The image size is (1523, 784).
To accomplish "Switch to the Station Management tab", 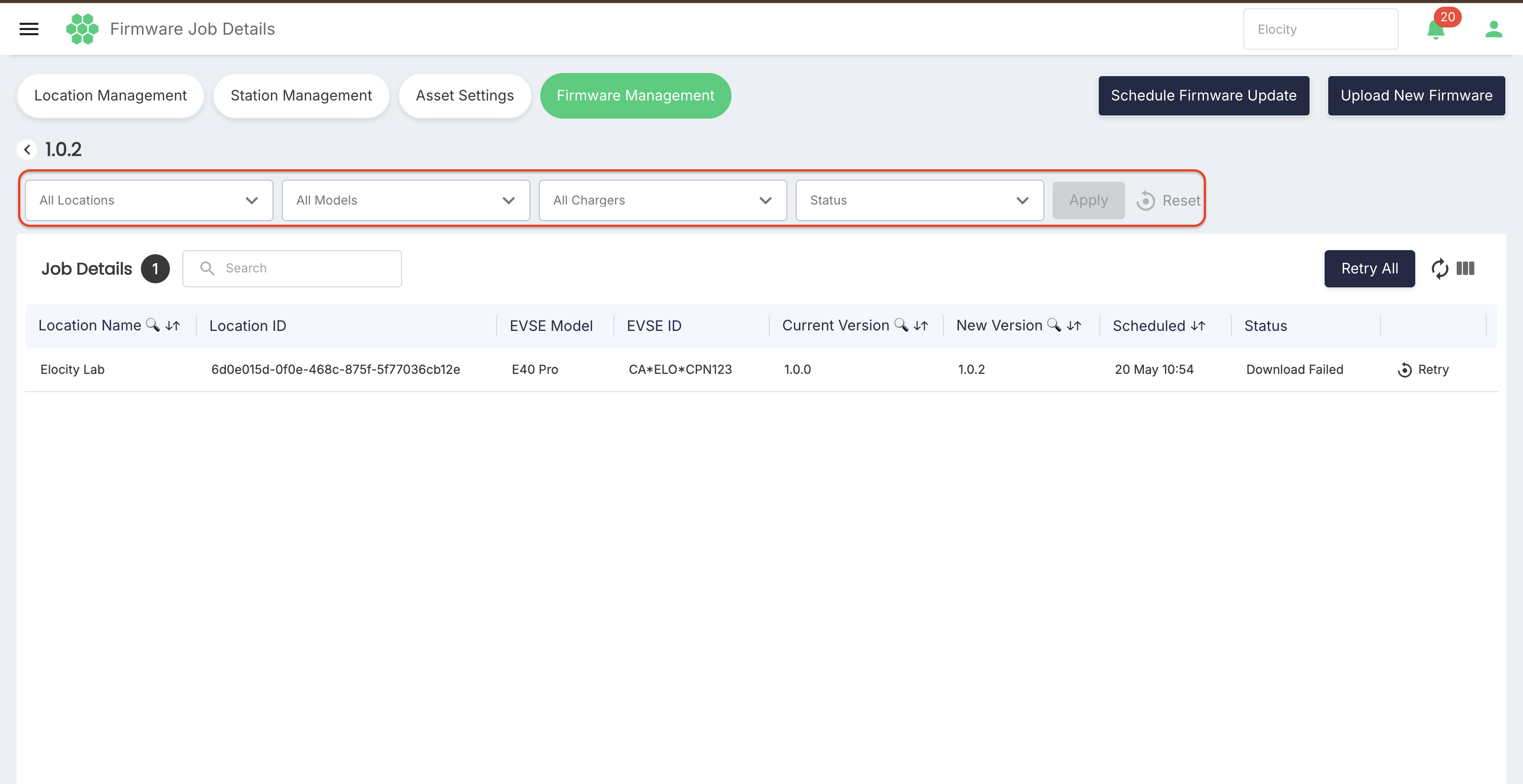I will [x=301, y=96].
